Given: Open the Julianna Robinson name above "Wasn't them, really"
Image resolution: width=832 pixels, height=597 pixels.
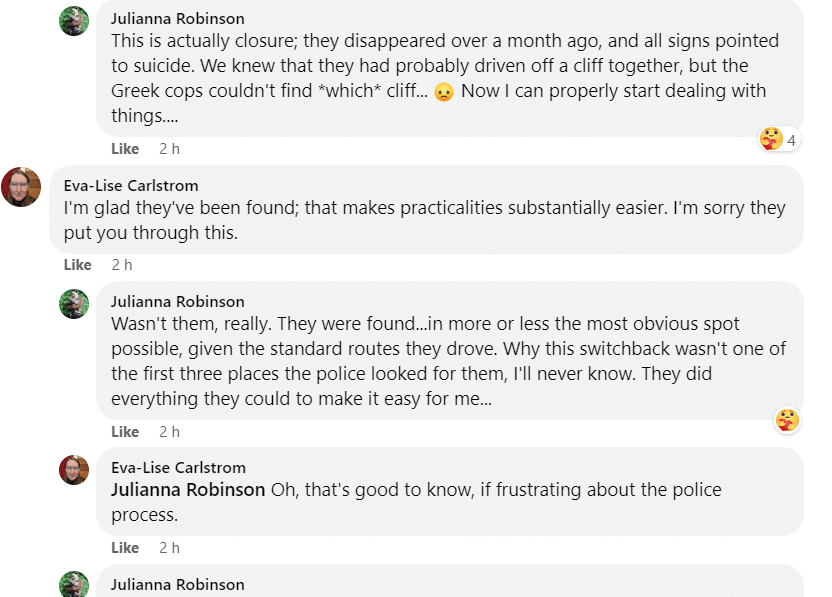Looking at the screenshot, I should pos(178,301).
